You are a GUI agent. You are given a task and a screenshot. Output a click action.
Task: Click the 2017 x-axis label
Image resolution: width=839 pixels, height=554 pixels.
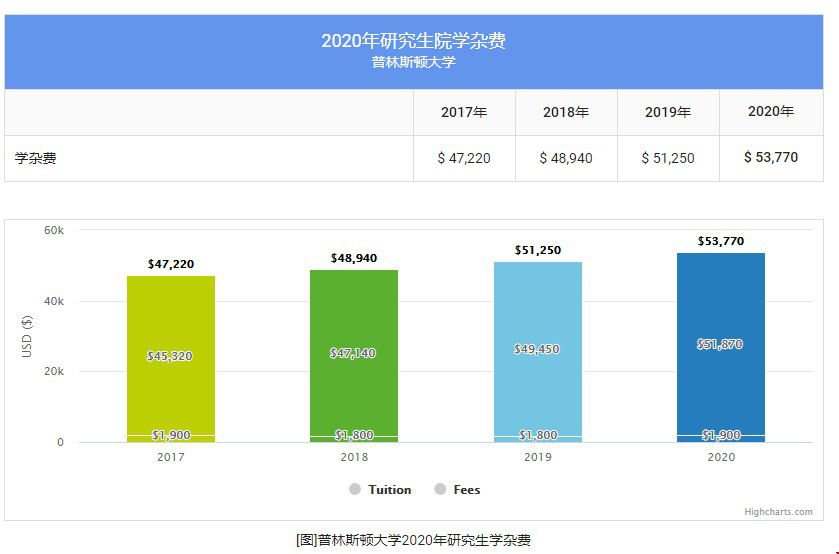tap(171, 457)
